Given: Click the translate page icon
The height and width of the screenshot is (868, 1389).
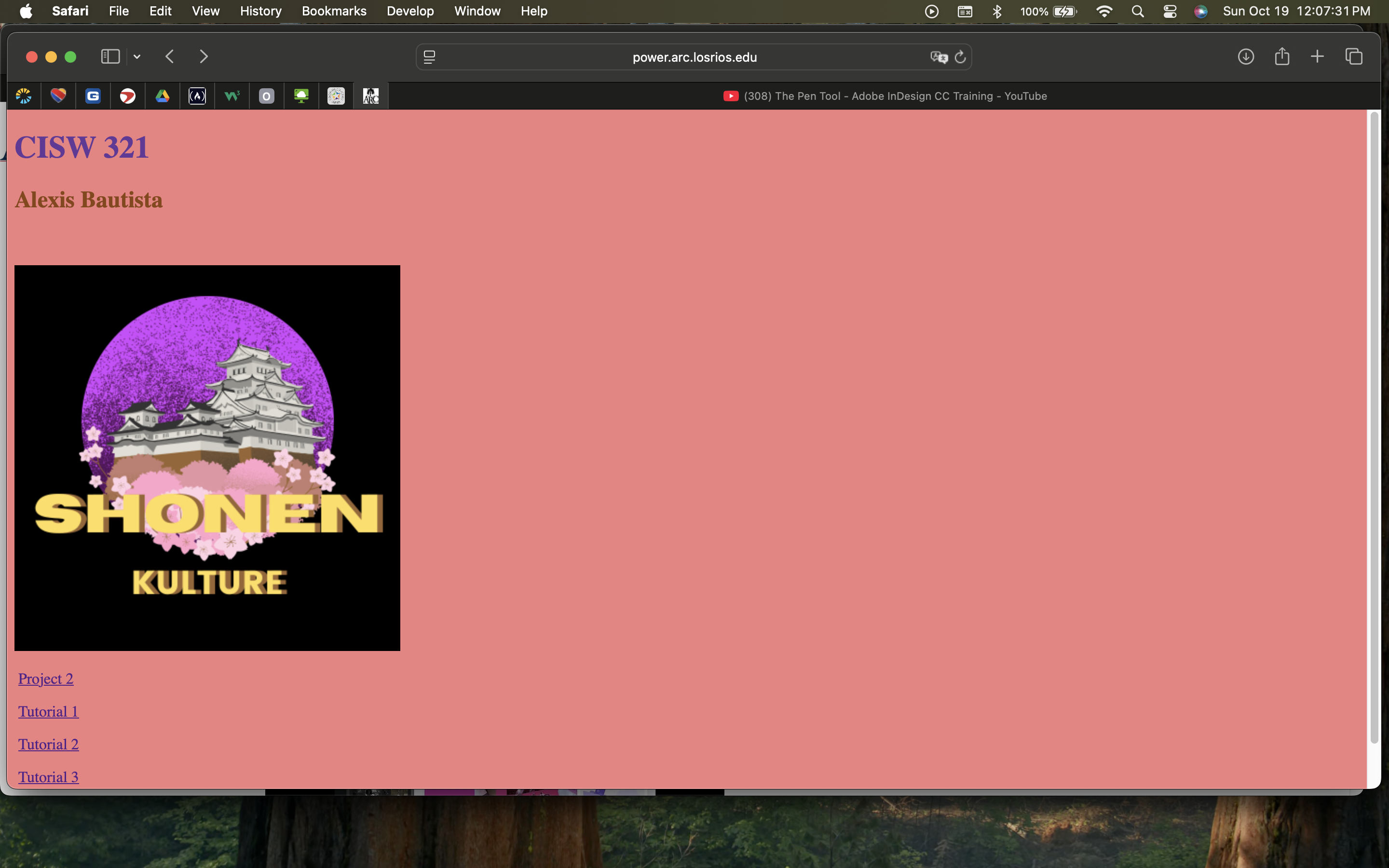Looking at the screenshot, I should [x=939, y=57].
